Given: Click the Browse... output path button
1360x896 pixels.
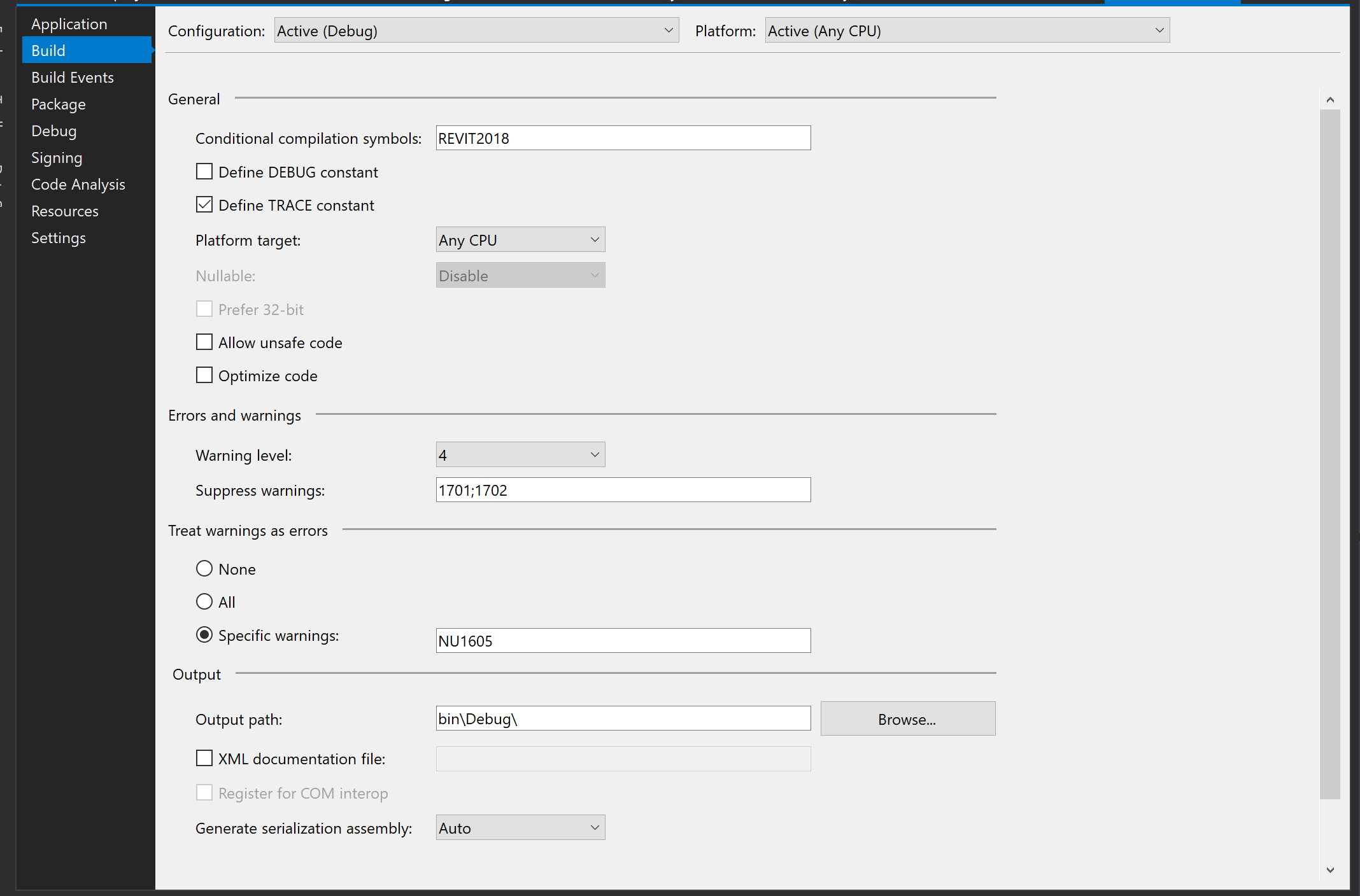Looking at the screenshot, I should pos(907,719).
